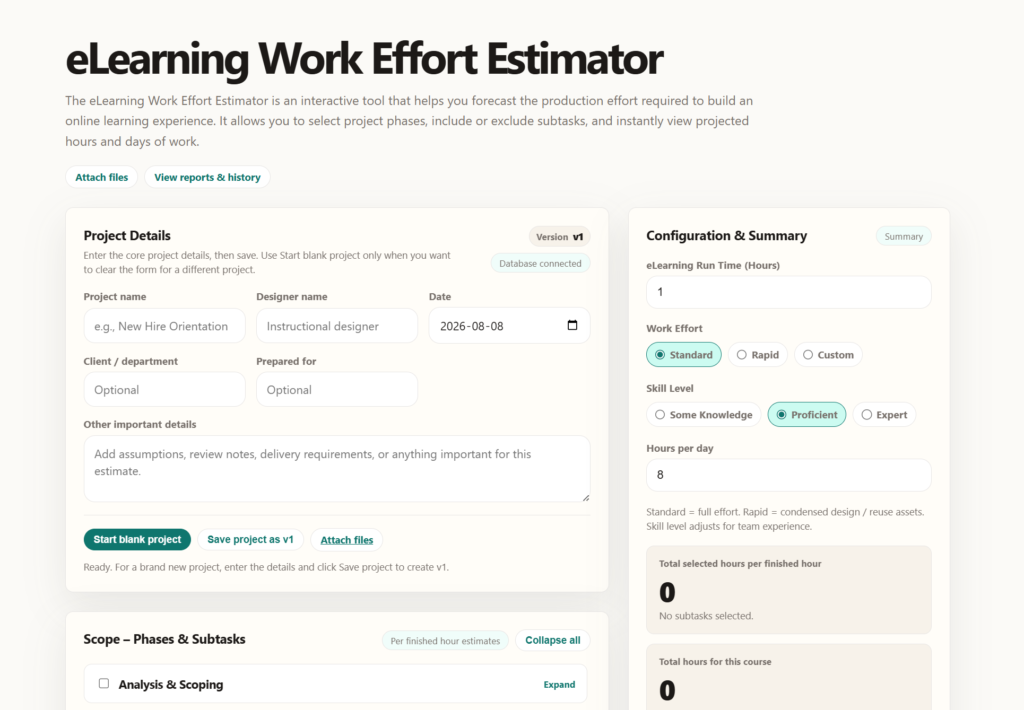Tick the Analysis & Scoping checkbox
1024x710 pixels.
coord(104,683)
